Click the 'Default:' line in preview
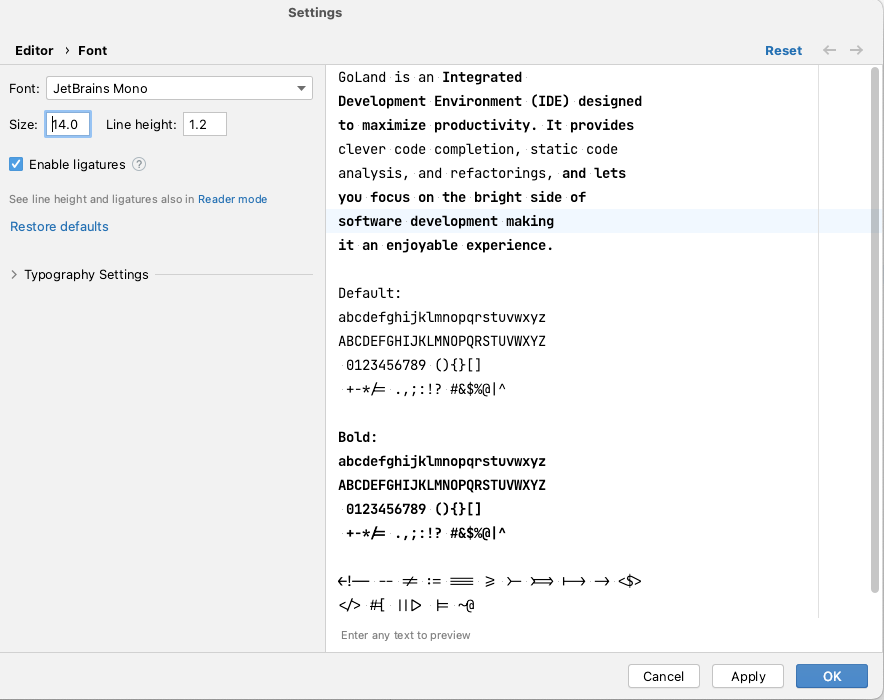884x700 pixels. [370, 293]
